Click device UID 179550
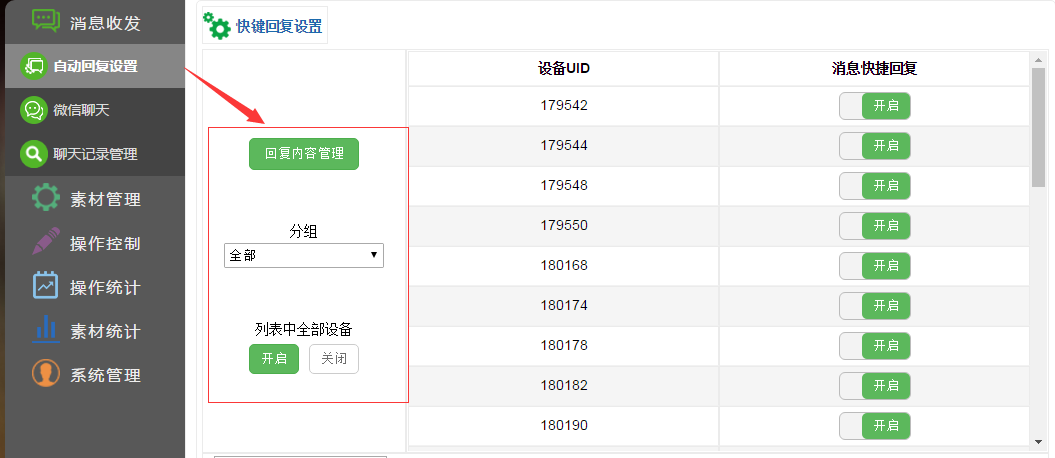1055x458 pixels. coord(564,225)
